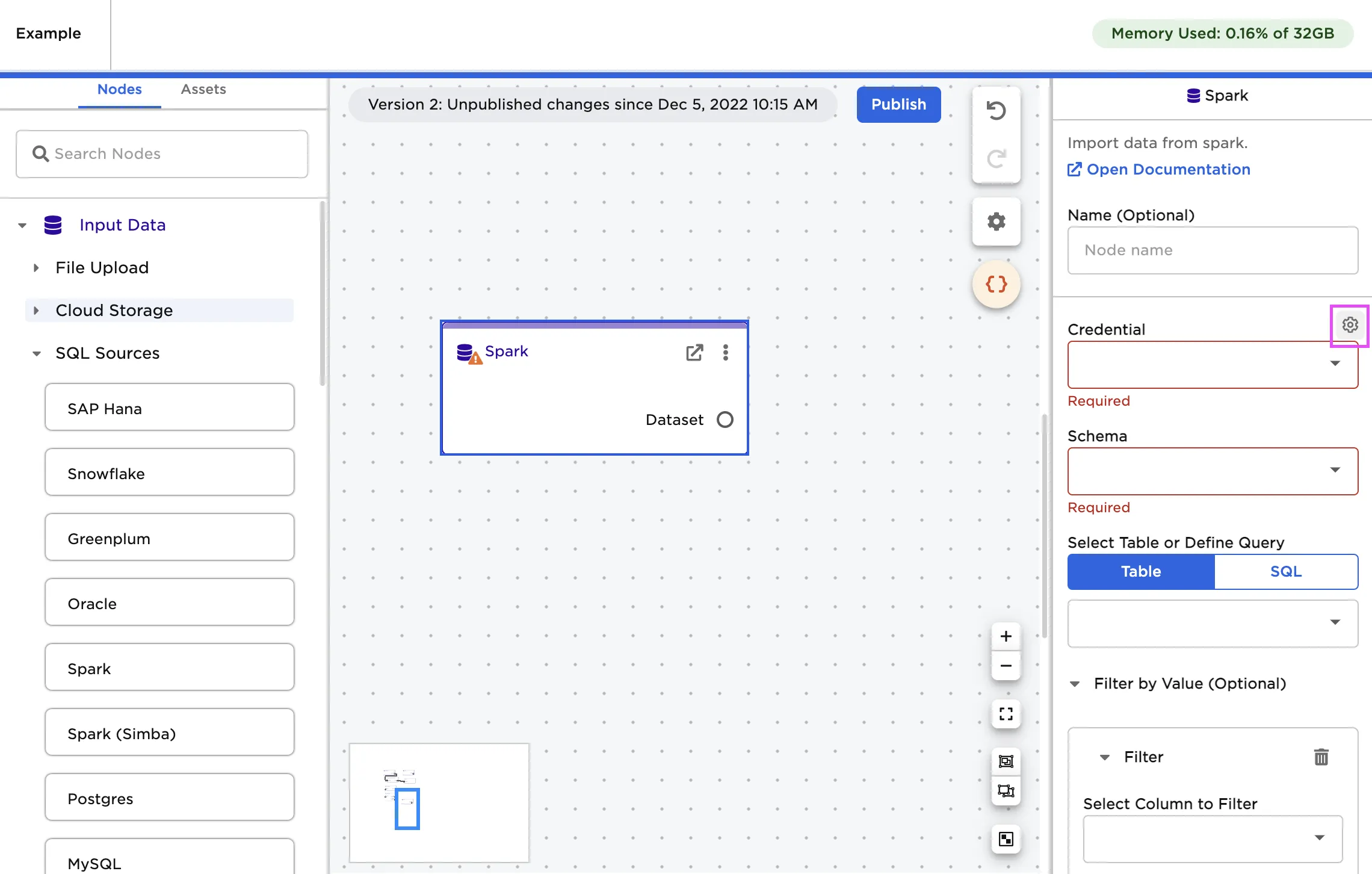Image resolution: width=1372 pixels, height=874 pixels.
Task: Click the redo arrow icon
Action: point(996,159)
